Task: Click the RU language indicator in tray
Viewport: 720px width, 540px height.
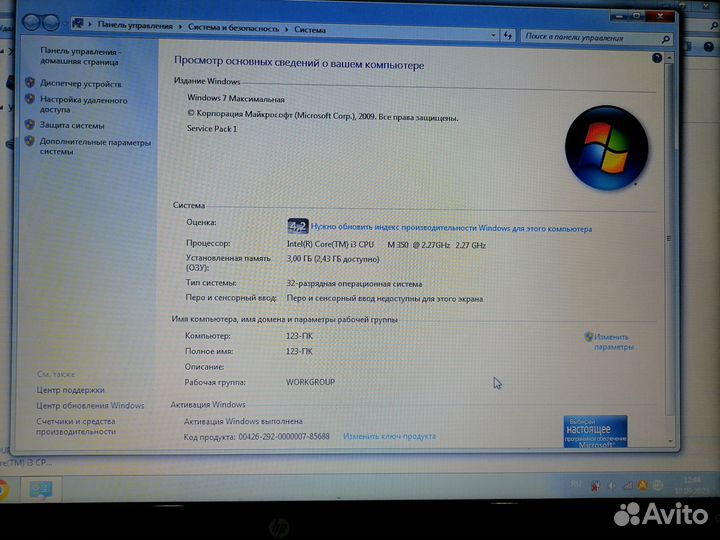Action: coord(576,484)
